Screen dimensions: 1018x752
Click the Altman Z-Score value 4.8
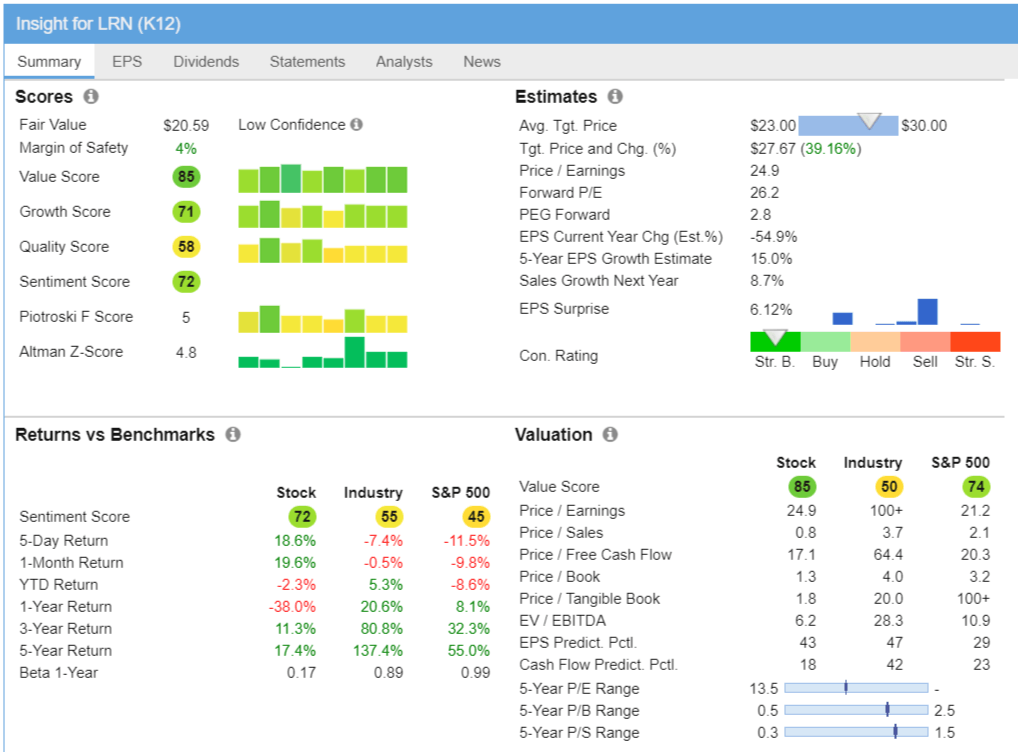tap(186, 353)
